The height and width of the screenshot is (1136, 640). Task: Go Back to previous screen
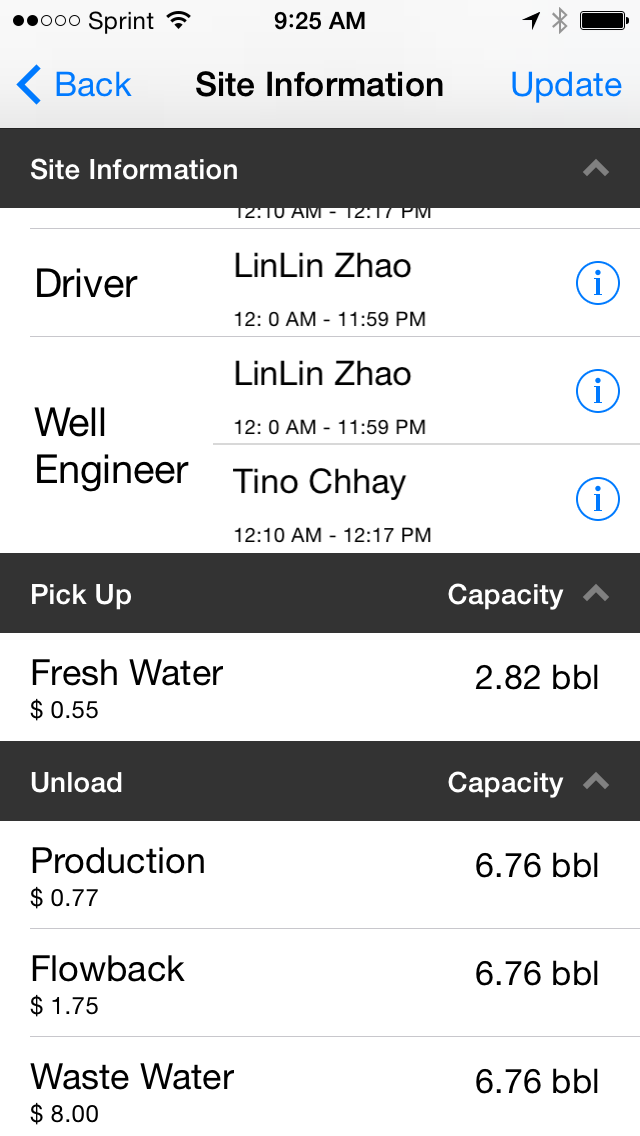[76, 85]
